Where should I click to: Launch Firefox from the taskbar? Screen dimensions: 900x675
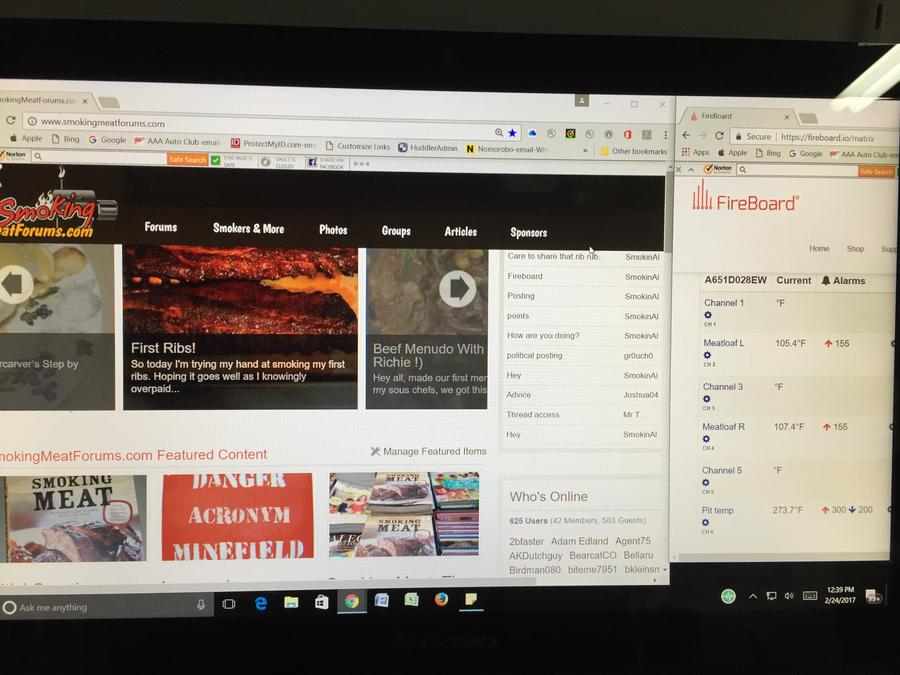click(x=441, y=600)
